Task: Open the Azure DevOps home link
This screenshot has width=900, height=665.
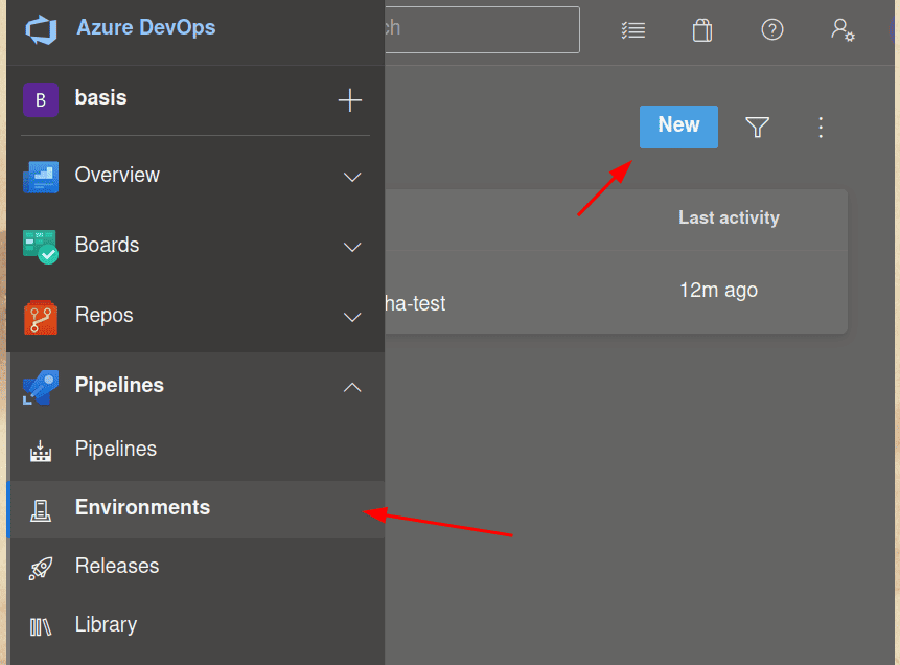Action: (146, 28)
